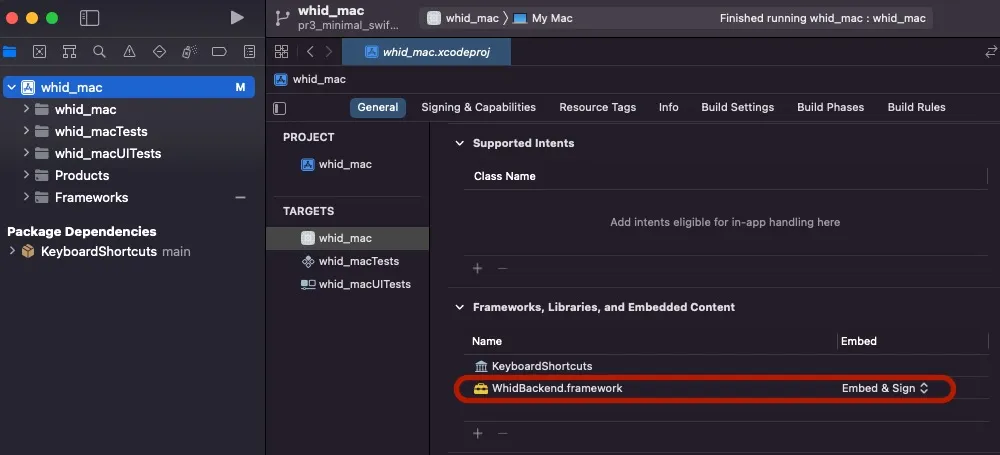This screenshot has width=1000, height=455.
Task: Expand the Frameworks folder
Action: tap(26, 197)
